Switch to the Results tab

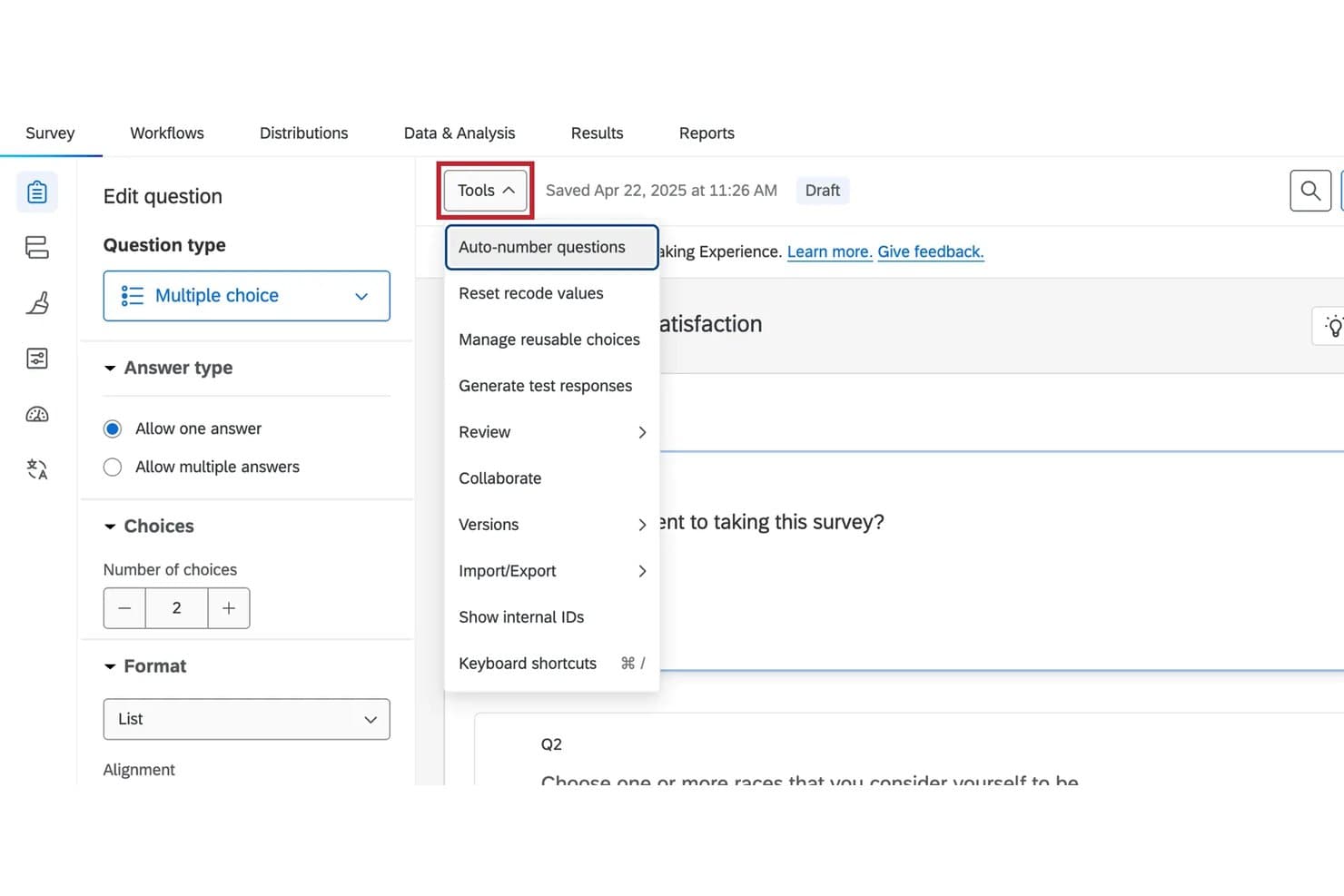tap(597, 133)
